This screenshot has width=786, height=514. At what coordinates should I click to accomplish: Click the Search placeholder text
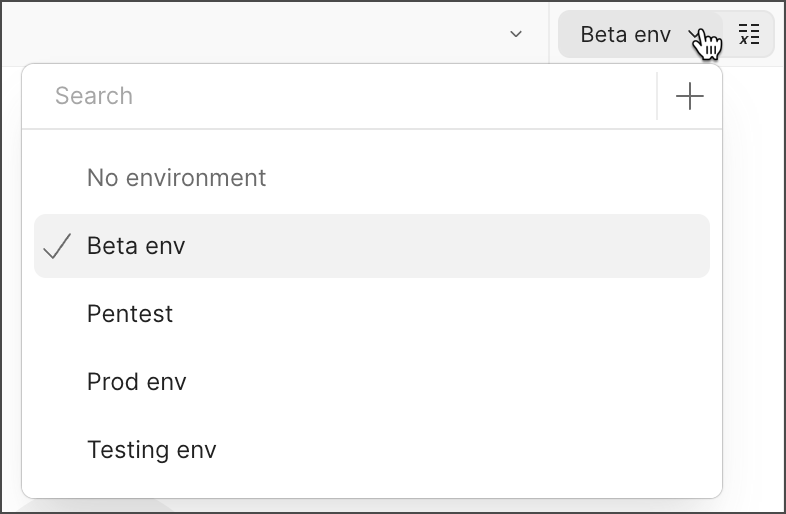(94, 96)
